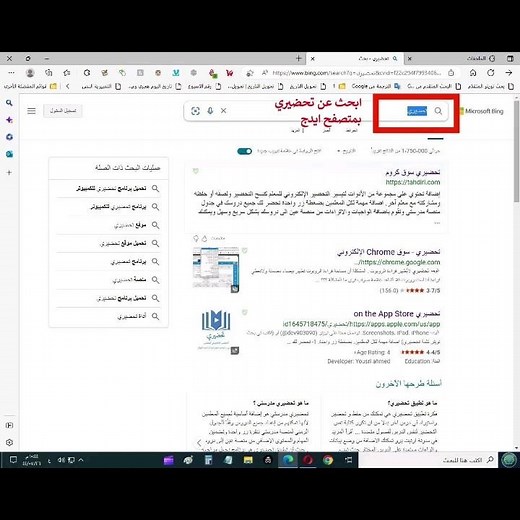
Task: Click the Bing search magnifier icon
Action: [438, 111]
